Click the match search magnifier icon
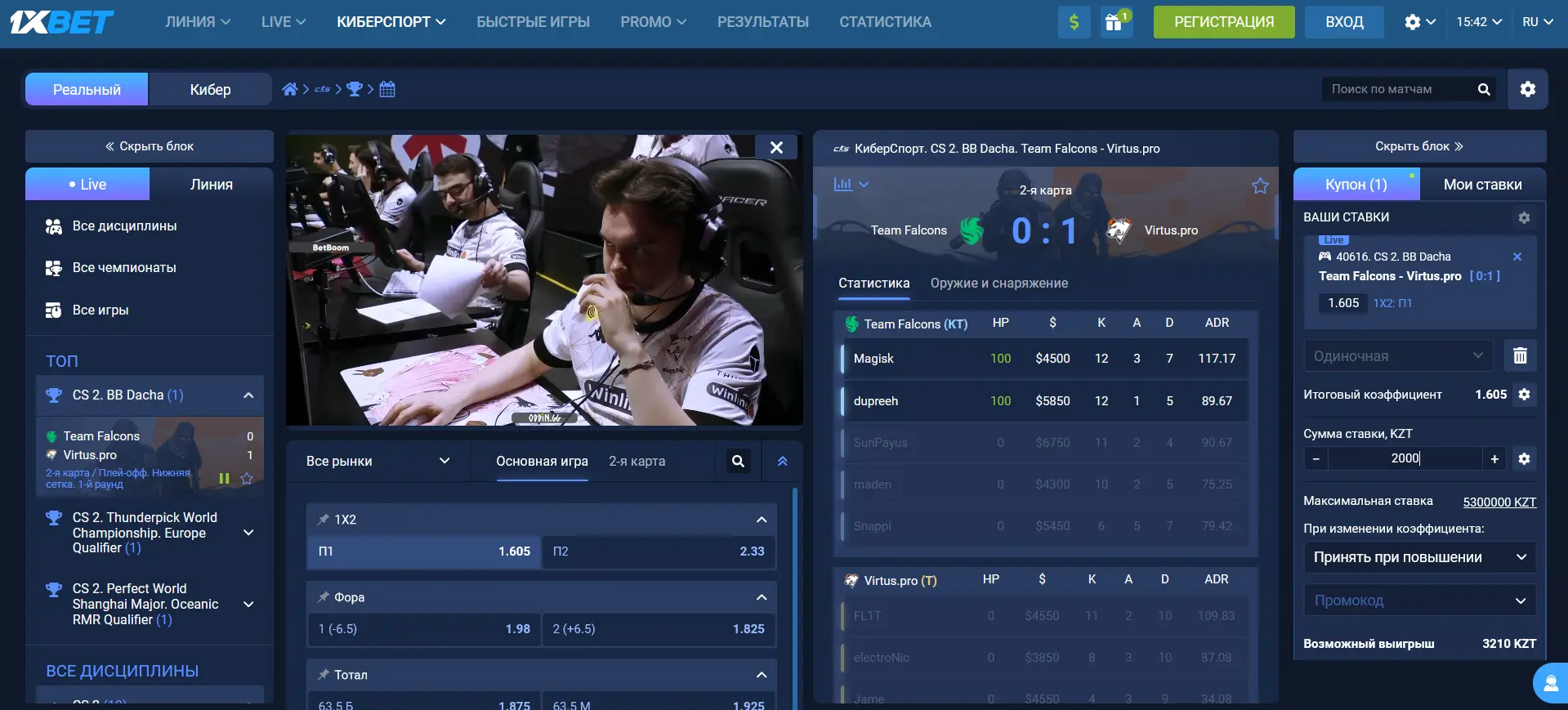The image size is (1568, 710). (1484, 89)
